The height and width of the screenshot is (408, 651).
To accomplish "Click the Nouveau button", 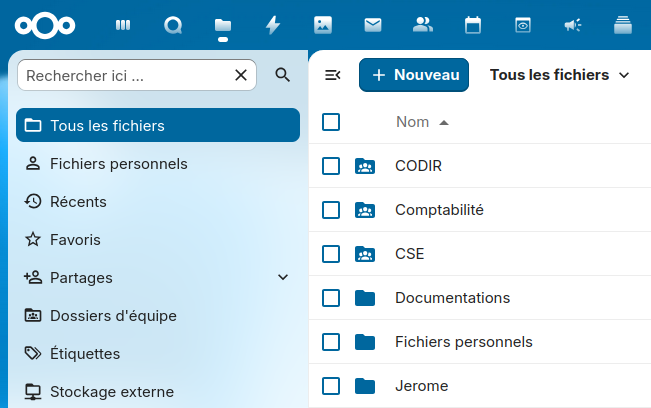I will pos(414,75).
